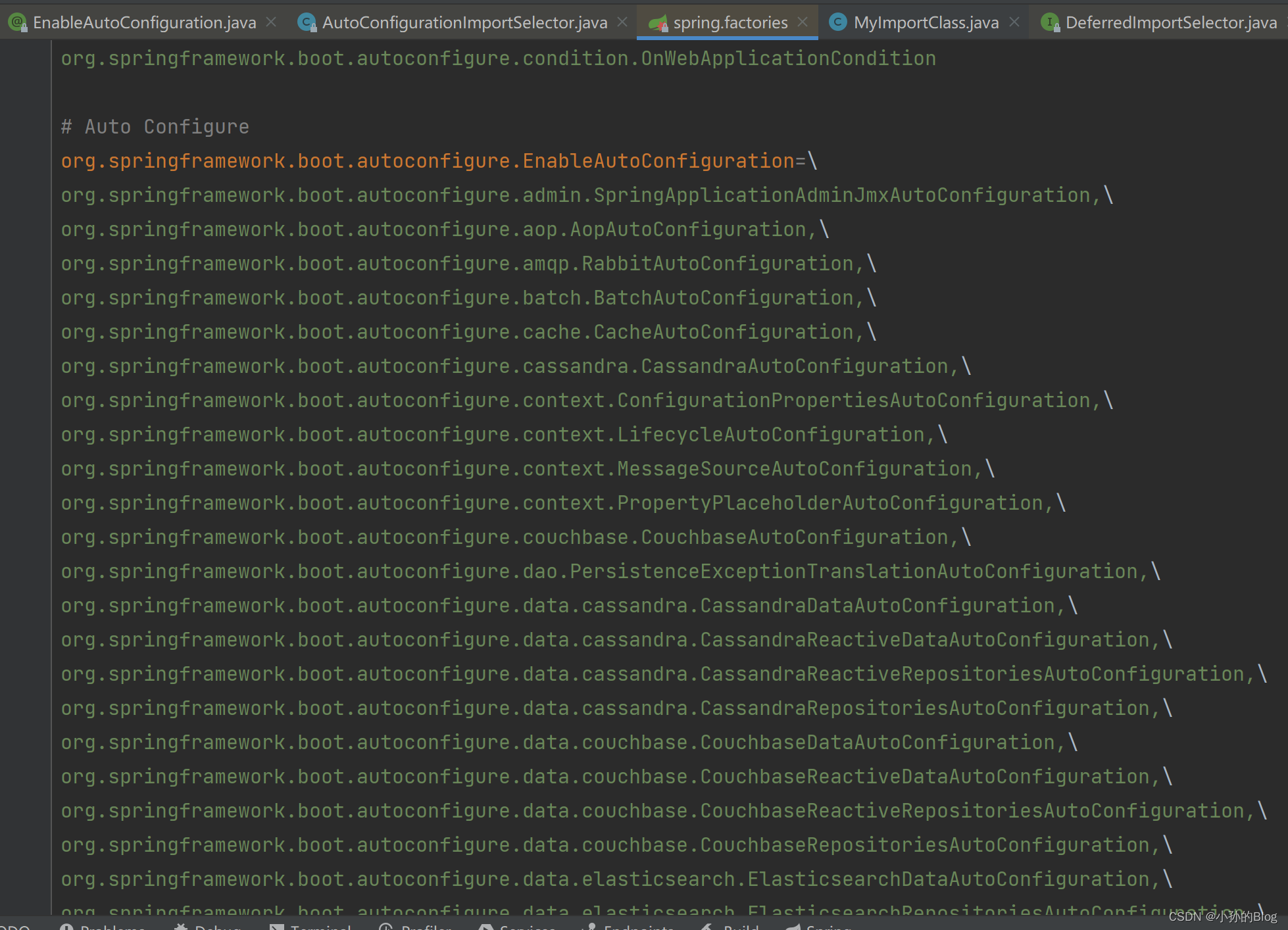Click the PersistenceExceptionTranslationAutoConfiguration line
Screen dimensions: 1288x930
click(x=611, y=572)
